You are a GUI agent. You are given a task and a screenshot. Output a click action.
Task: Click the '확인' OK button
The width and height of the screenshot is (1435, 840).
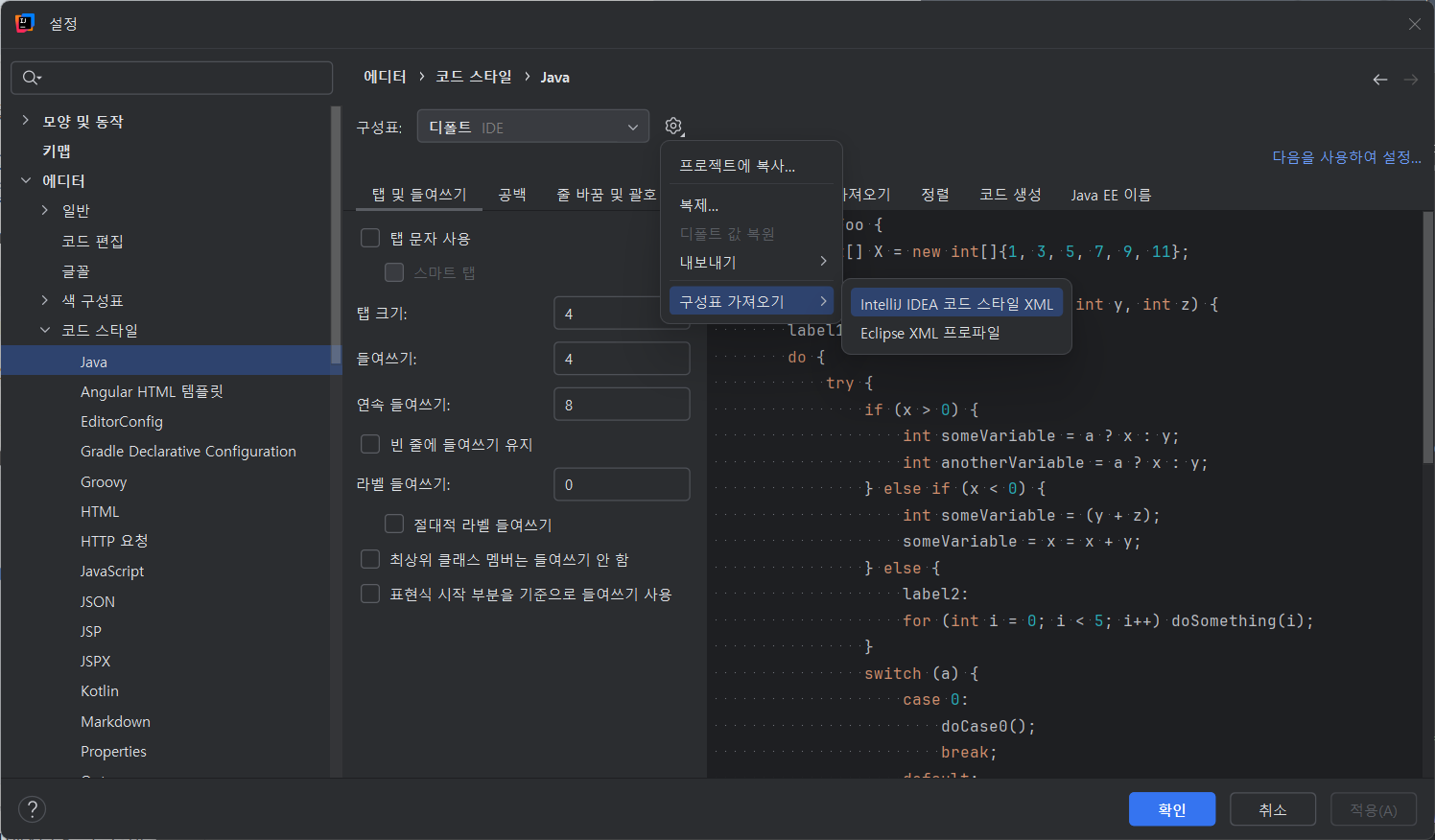[1172, 809]
